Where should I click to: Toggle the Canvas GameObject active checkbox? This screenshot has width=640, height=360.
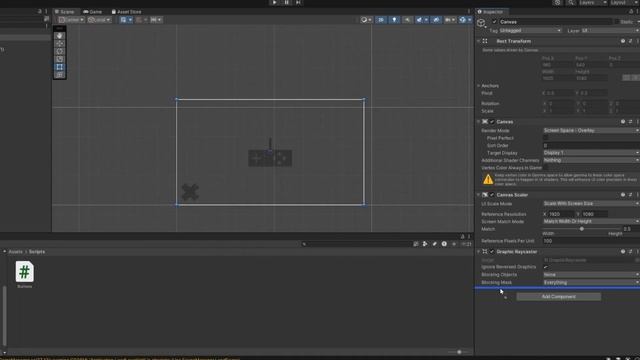pos(494,22)
